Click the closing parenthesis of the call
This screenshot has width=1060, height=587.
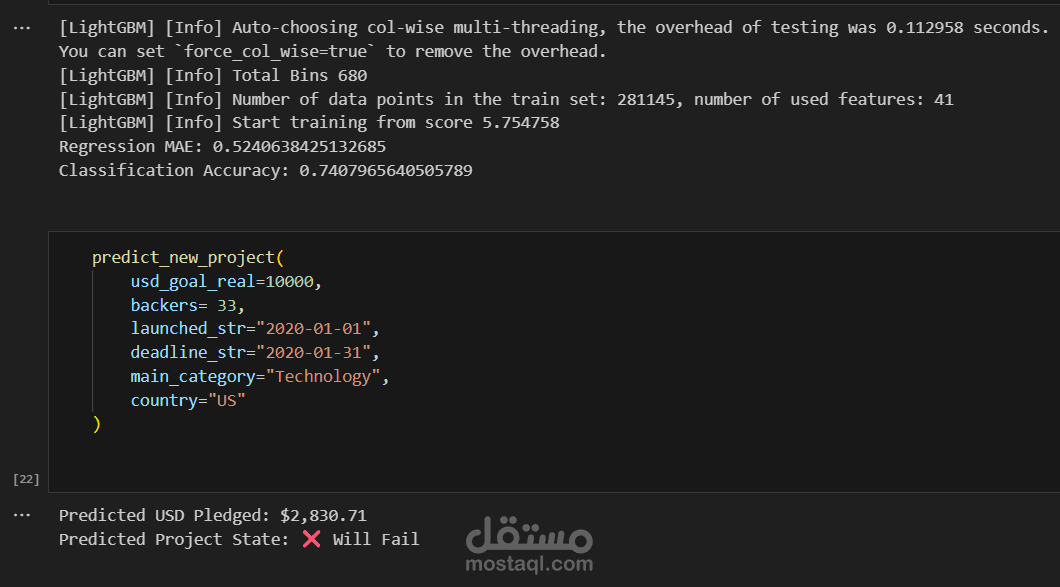pyautogui.click(x=97, y=424)
